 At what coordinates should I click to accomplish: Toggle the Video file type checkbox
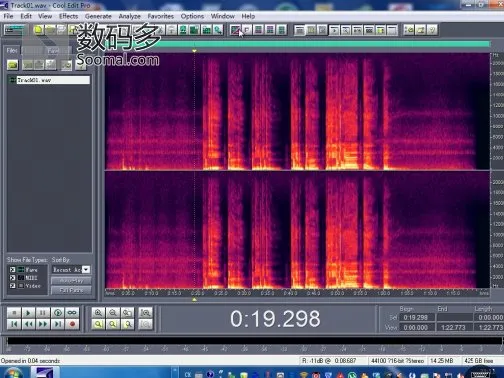[x=12, y=286]
